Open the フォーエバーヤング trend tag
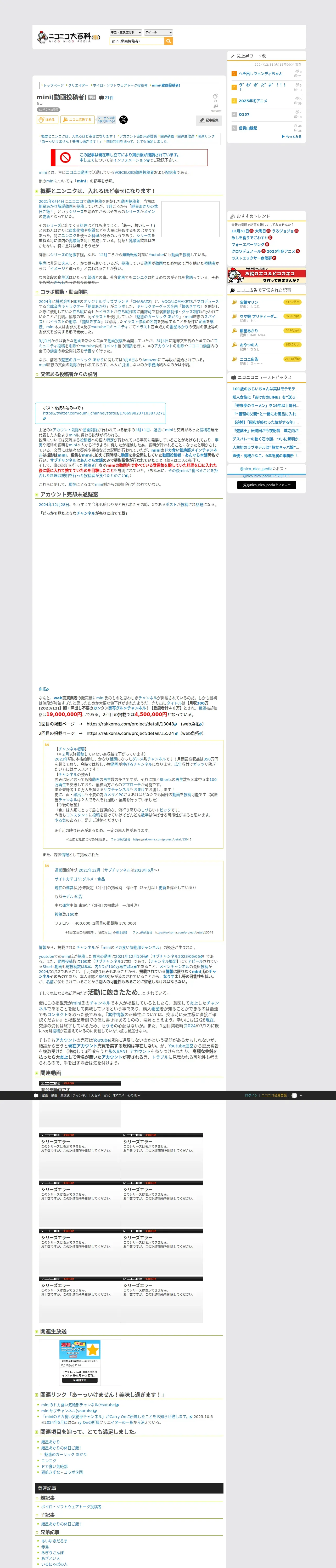Screen dimensions: 336x1568 pyautogui.click(x=248, y=245)
